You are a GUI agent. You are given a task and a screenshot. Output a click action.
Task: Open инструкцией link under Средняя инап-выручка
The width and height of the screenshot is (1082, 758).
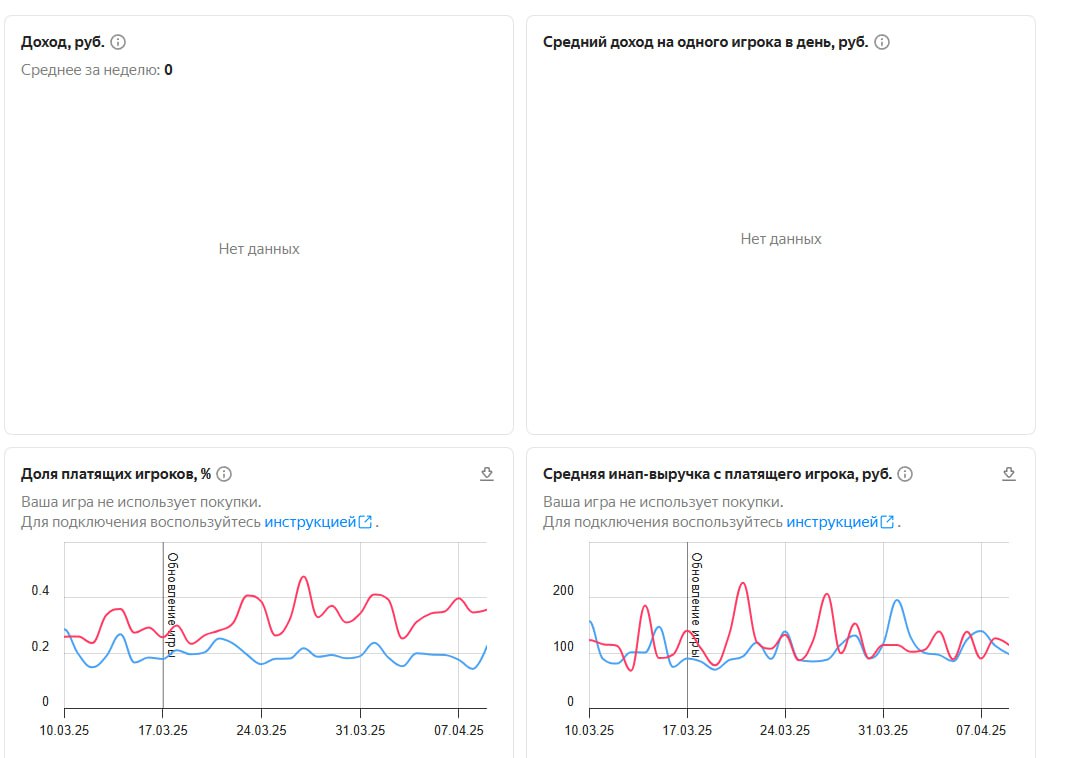coord(832,522)
